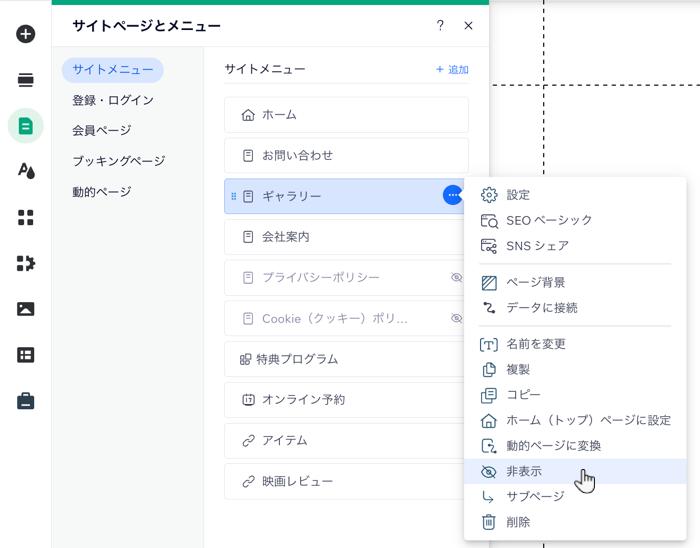Select the ホーム page row
Image resolution: width=700 pixels, height=548 pixels.
pos(346,115)
